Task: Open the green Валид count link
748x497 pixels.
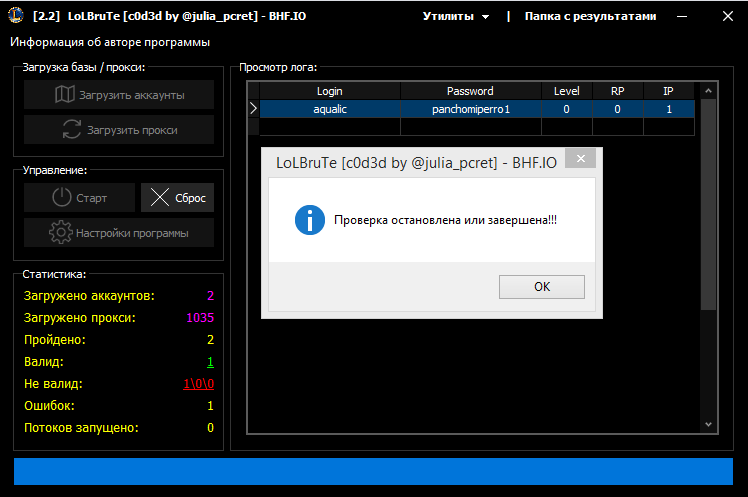Action: click(210, 361)
